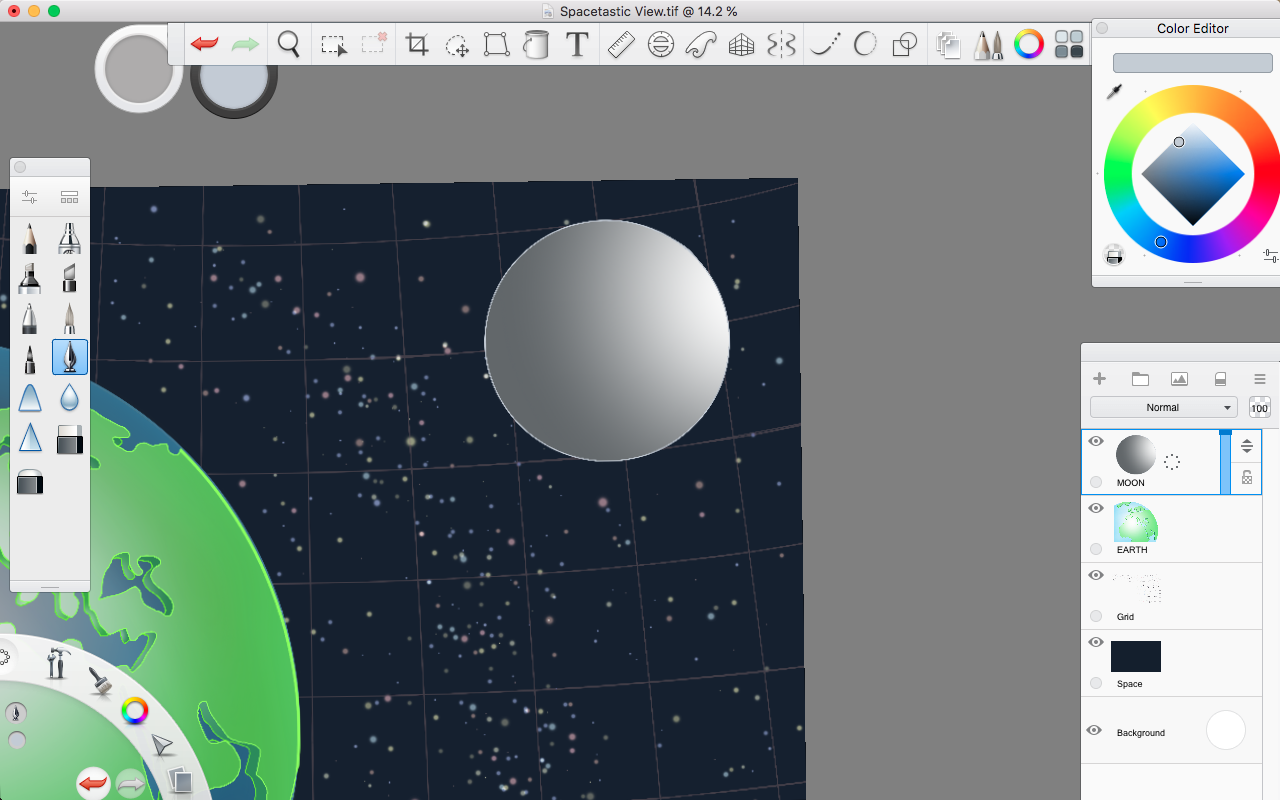This screenshot has width=1280, height=800.
Task: Enable the Steady Stroke tool
Action: click(825, 45)
